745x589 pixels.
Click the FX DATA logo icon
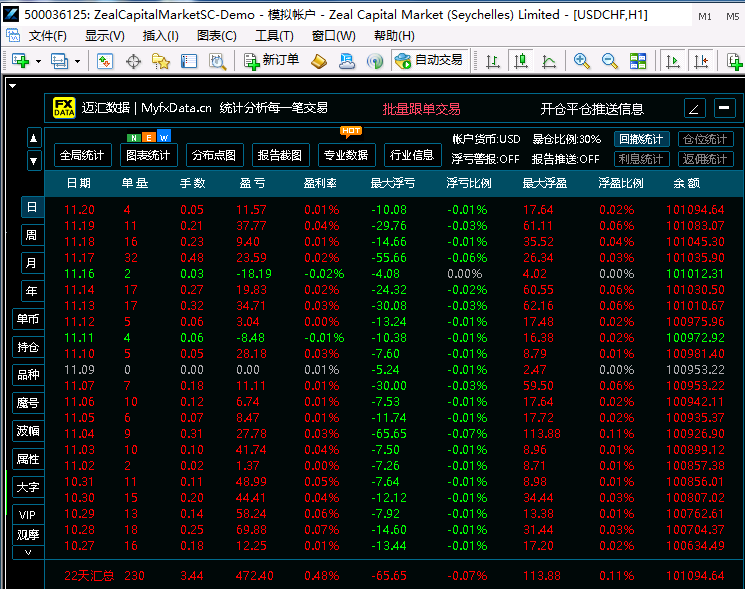click(x=64, y=108)
